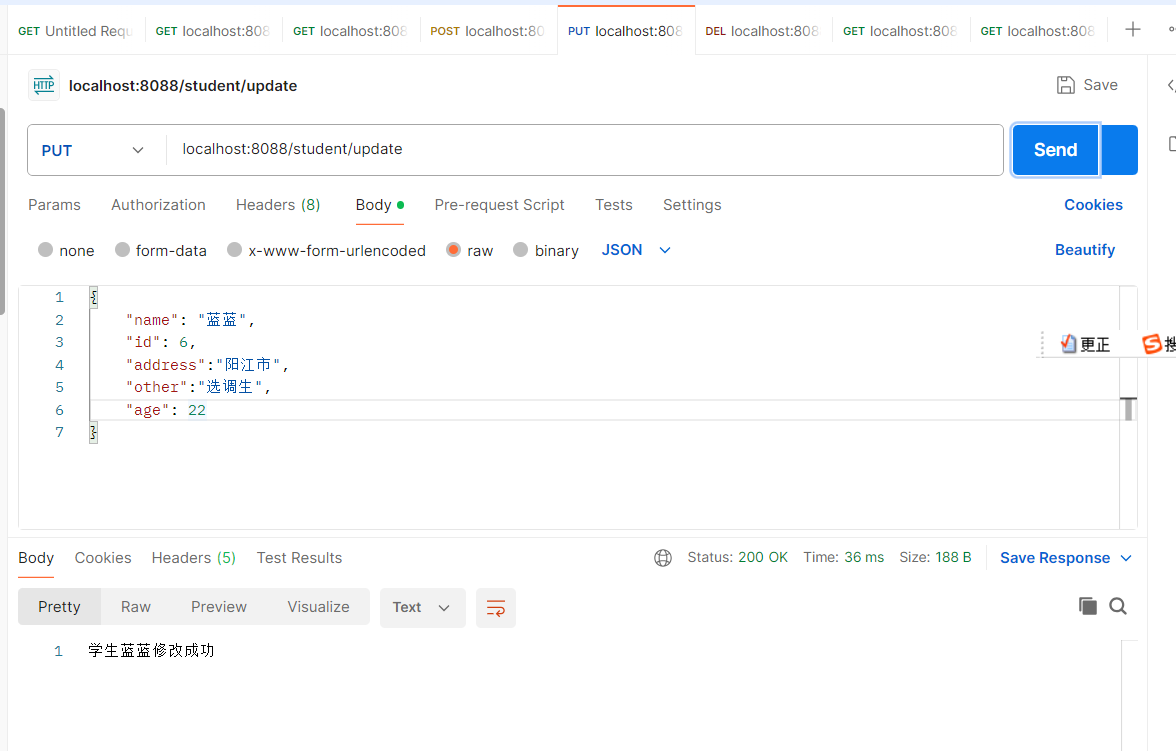Viewport: 1176px width, 751px height.
Task: Select the raw body radio button
Action: (x=453, y=250)
